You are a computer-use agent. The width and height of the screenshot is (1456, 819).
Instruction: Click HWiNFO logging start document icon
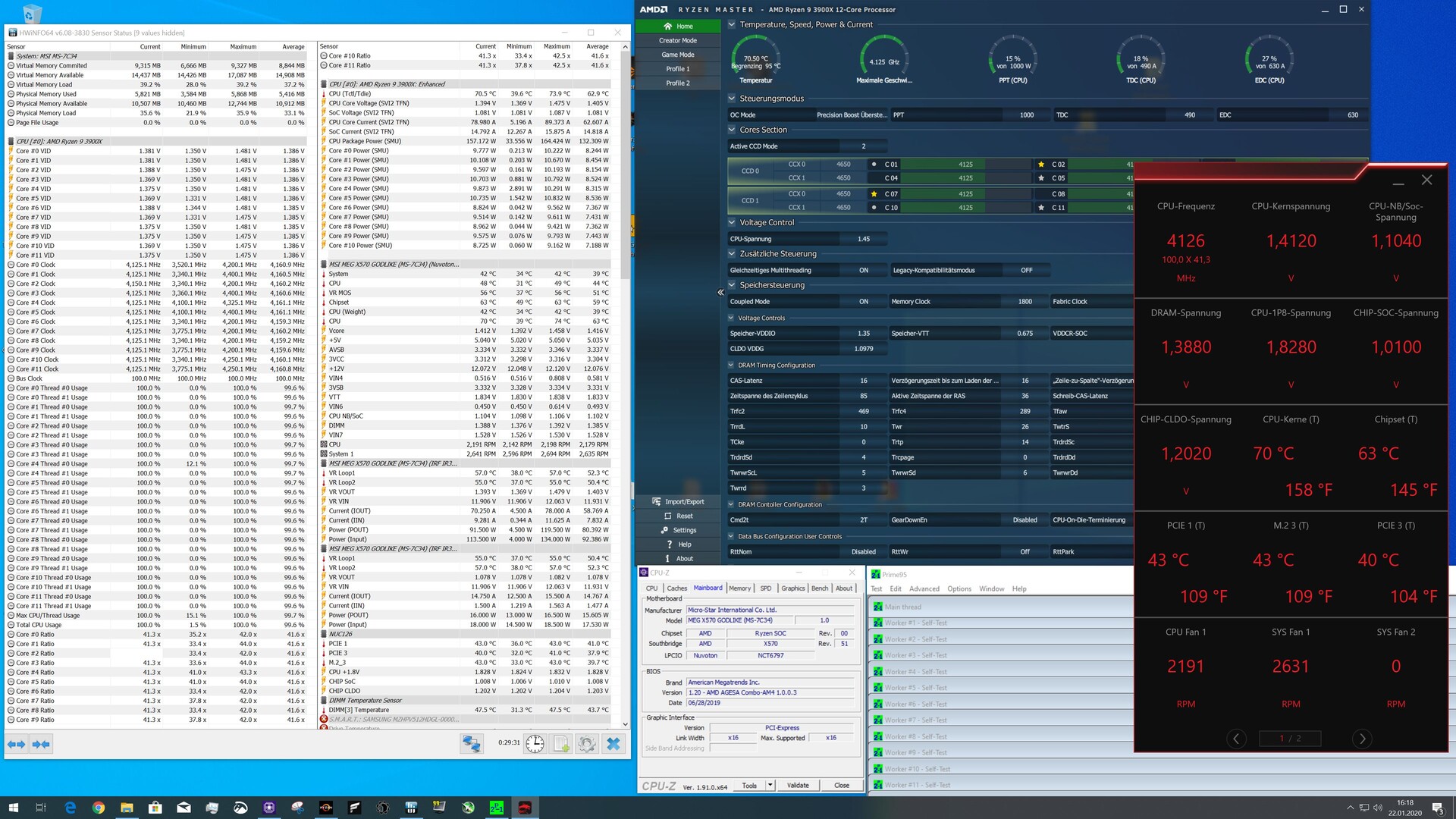[x=561, y=744]
